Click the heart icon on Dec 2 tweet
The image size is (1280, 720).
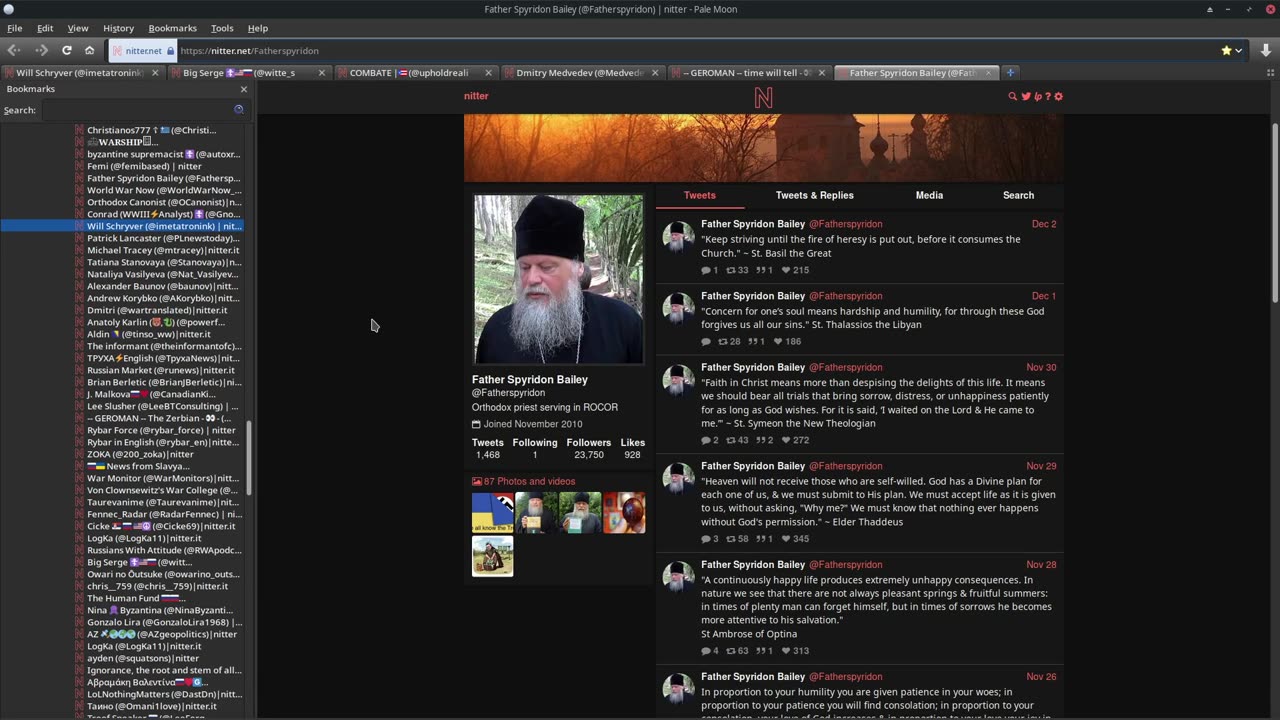coord(786,270)
